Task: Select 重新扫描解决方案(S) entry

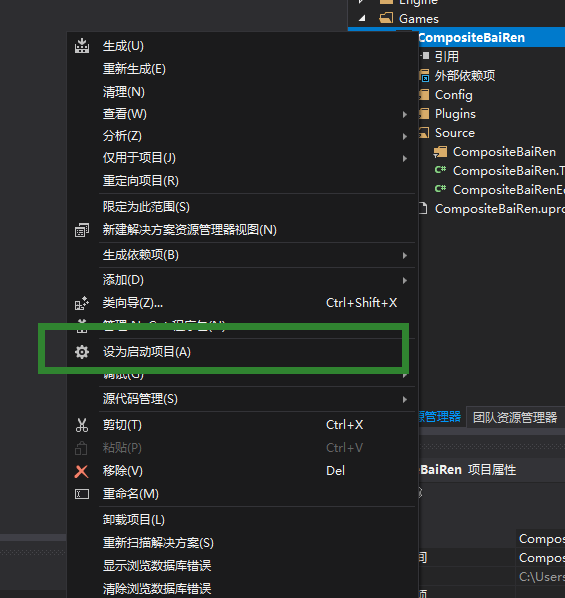Action: click(x=158, y=543)
